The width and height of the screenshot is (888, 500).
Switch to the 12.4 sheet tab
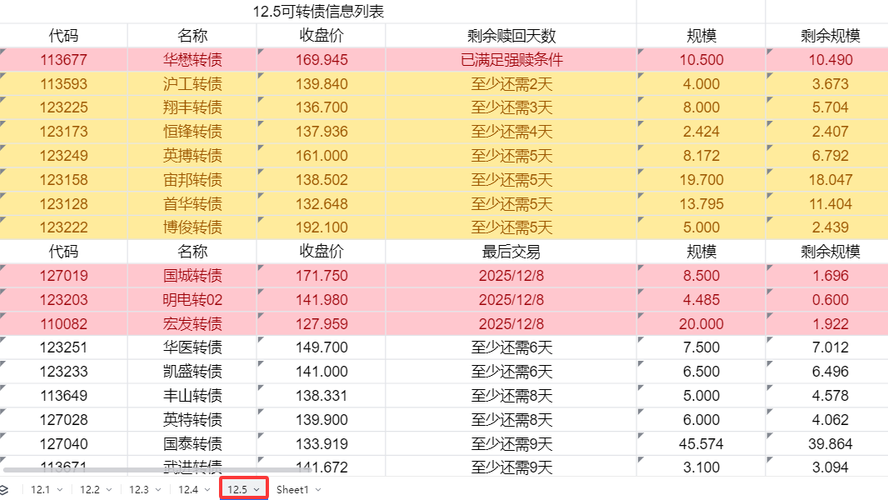(188, 490)
